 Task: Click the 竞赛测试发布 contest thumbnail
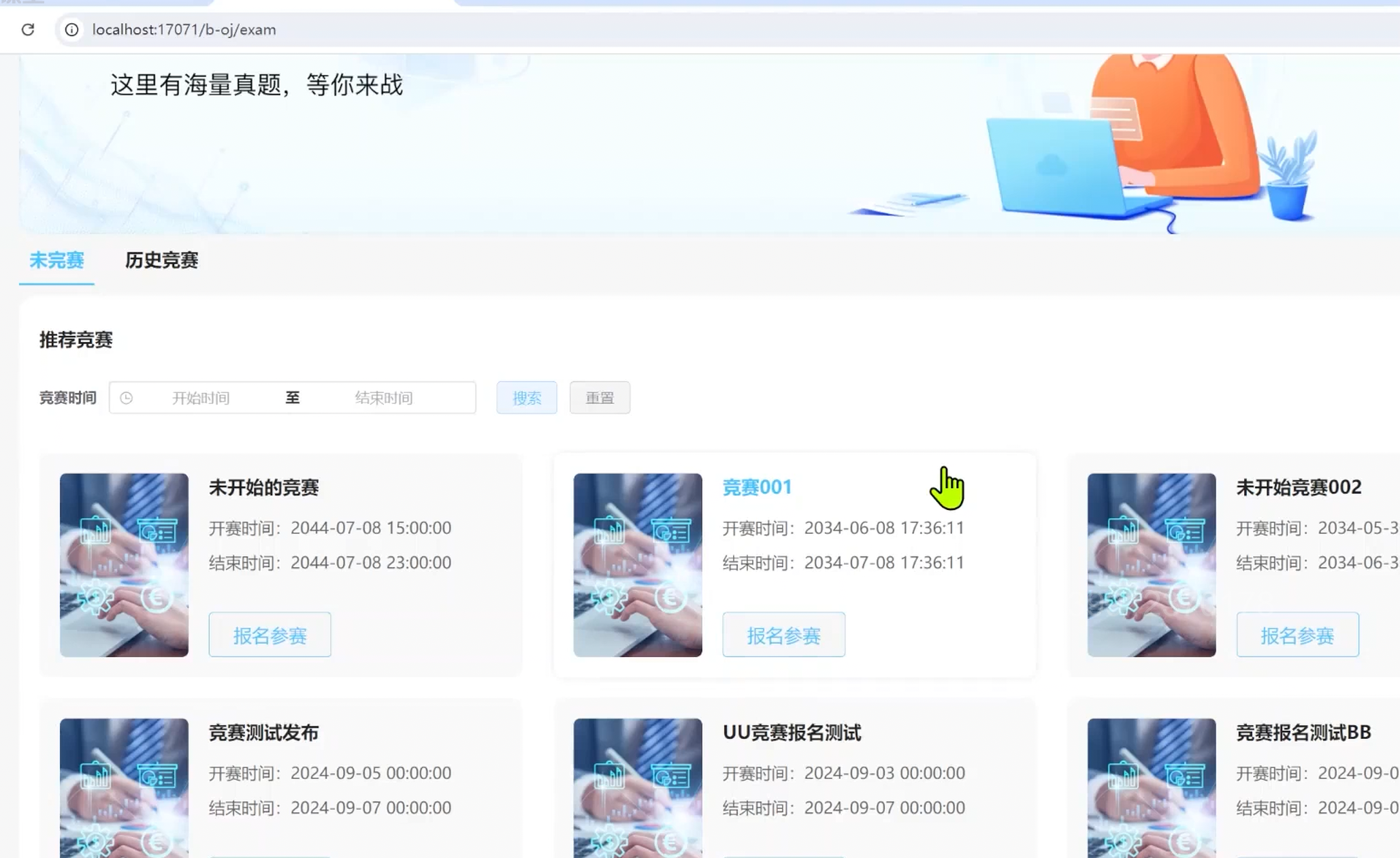(124, 786)
